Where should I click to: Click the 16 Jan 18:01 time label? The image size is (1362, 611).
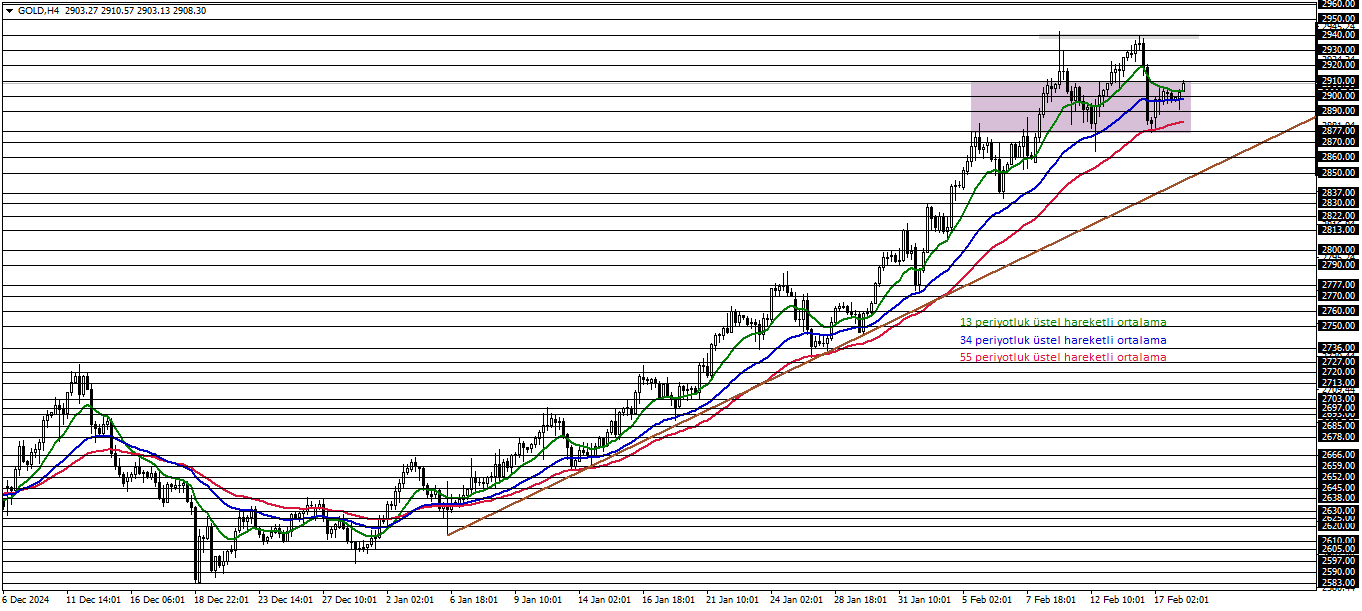click(669, 600)
